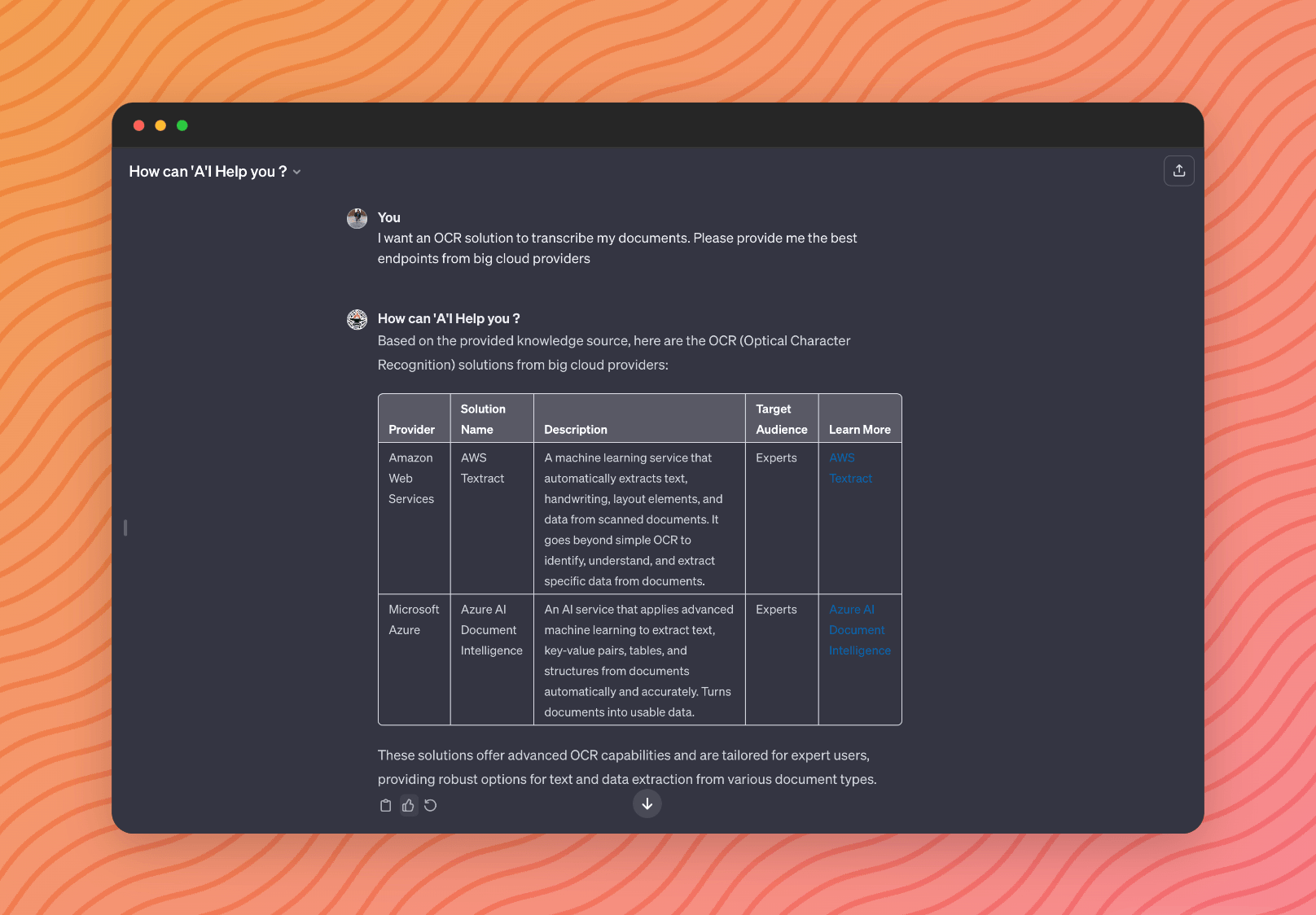The image size is (1316, 915).
Task: Click the assistant name above the reply
Action: click(449, 319)
